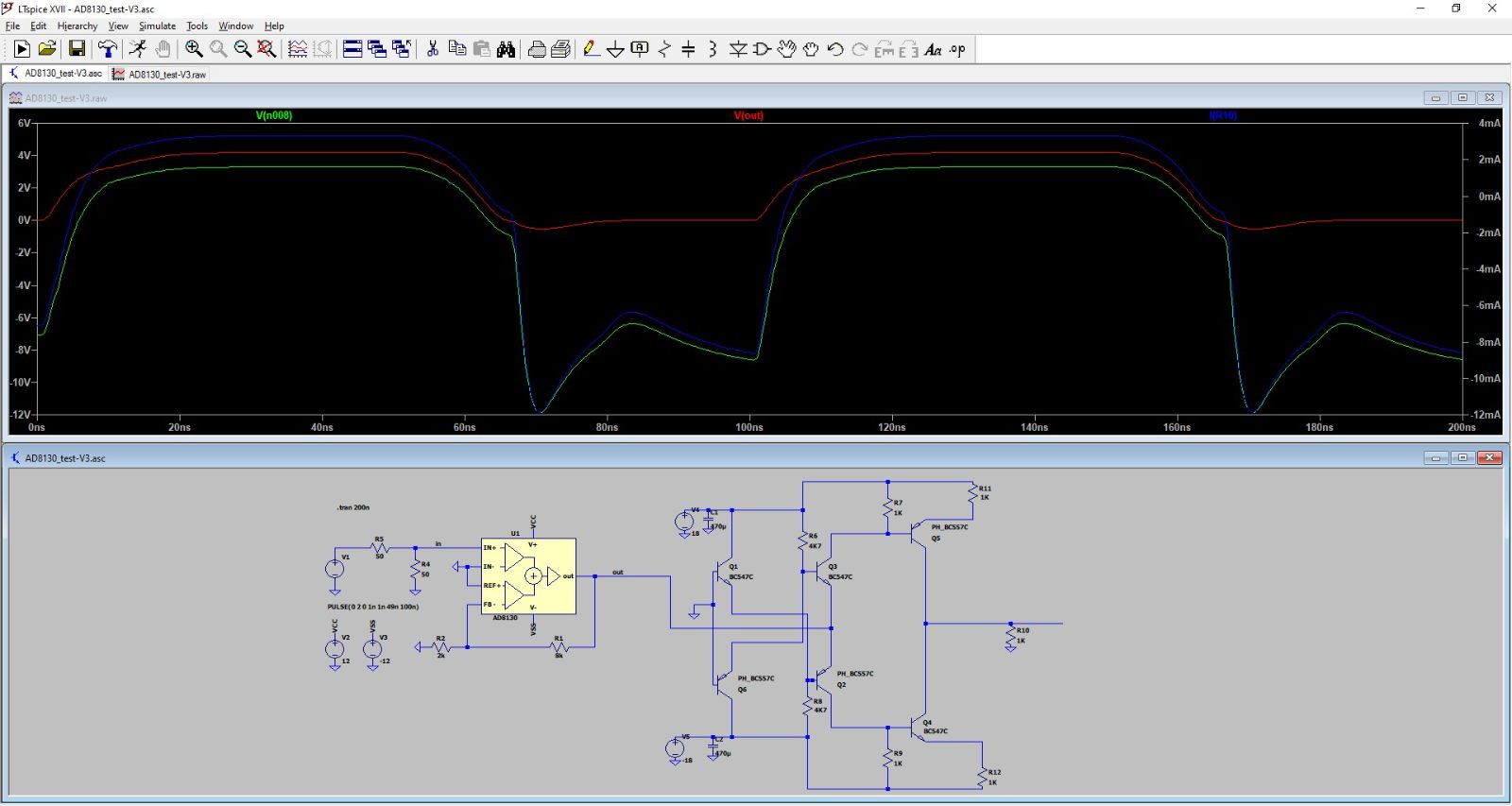Create a new schematic from the toolbar
Screen dimensions: 1512x806
point(22,49)
